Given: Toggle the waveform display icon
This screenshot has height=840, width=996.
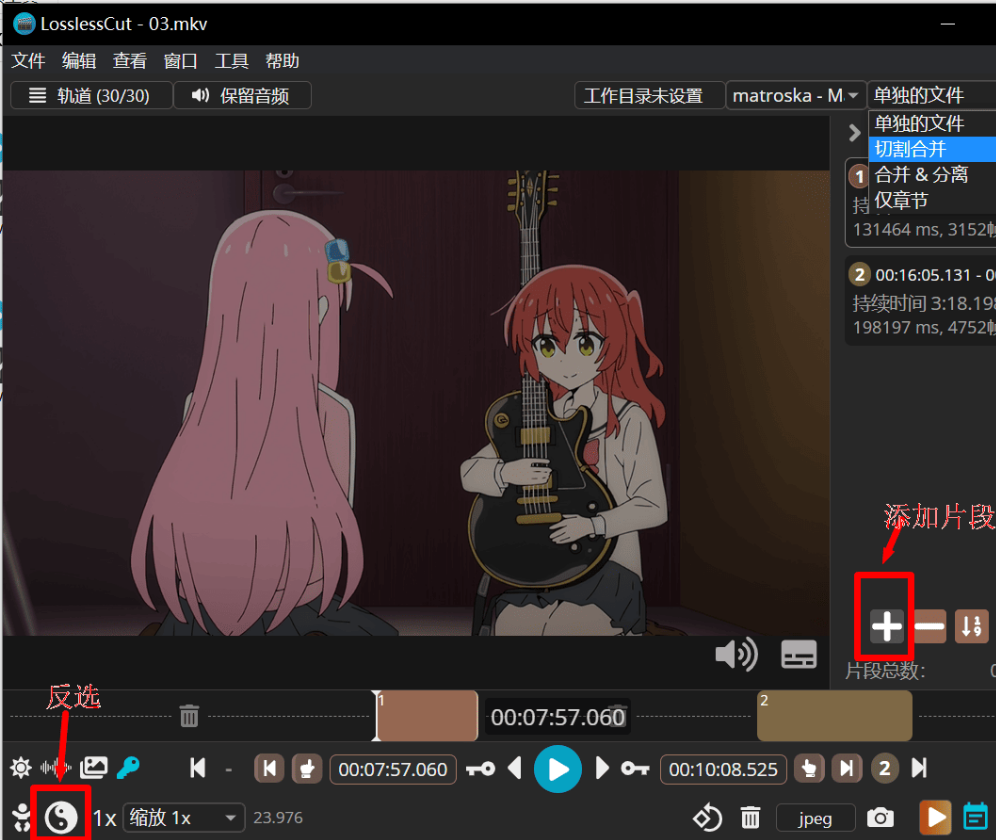Looking at the screenshot, I should (56, 768).
